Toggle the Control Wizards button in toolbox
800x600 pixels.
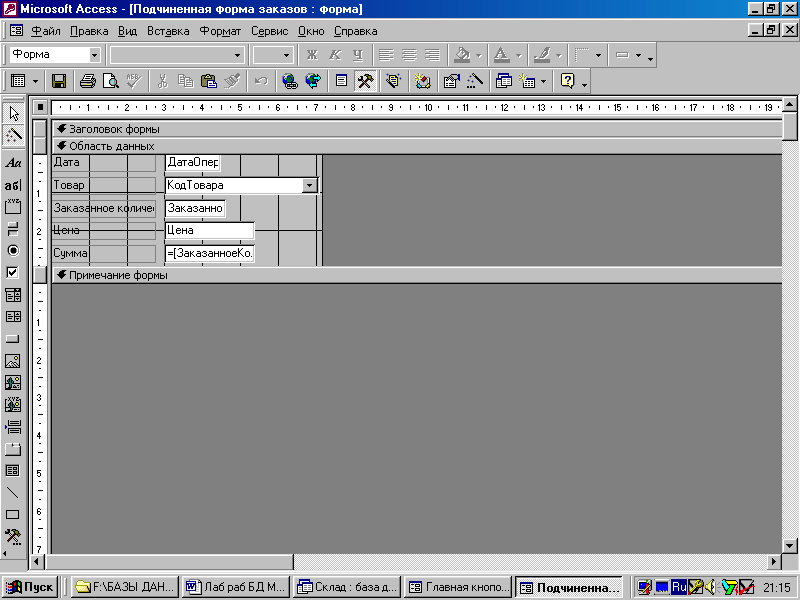[13, 135]
